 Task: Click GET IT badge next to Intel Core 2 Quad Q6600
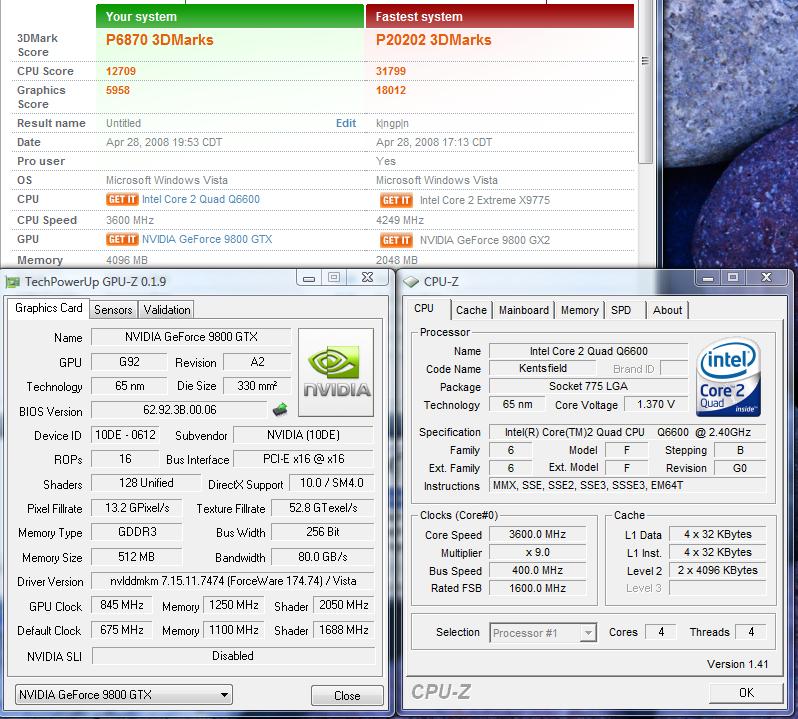pyautogui.click(x=122, y=199)
